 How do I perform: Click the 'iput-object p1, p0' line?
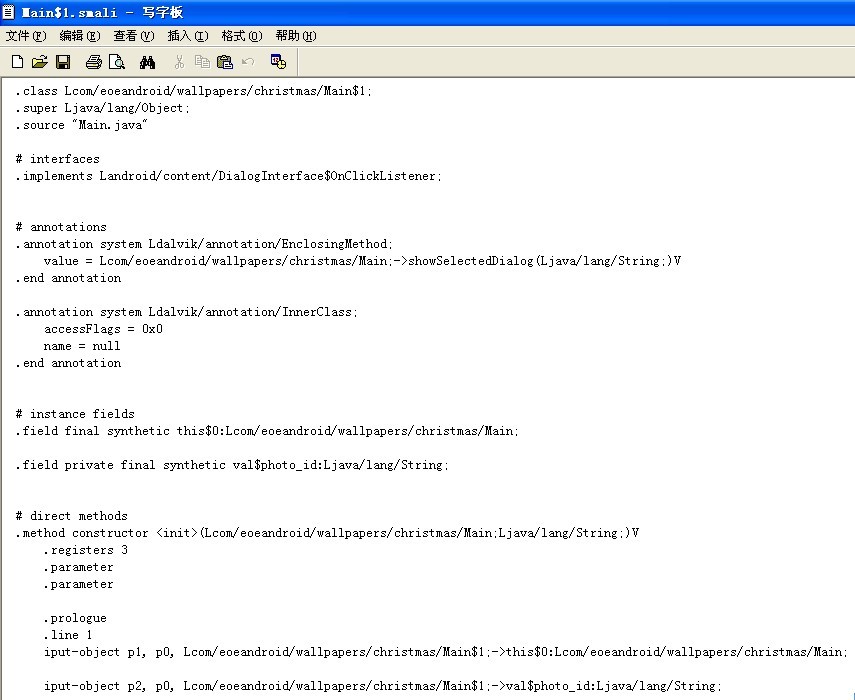446,652
